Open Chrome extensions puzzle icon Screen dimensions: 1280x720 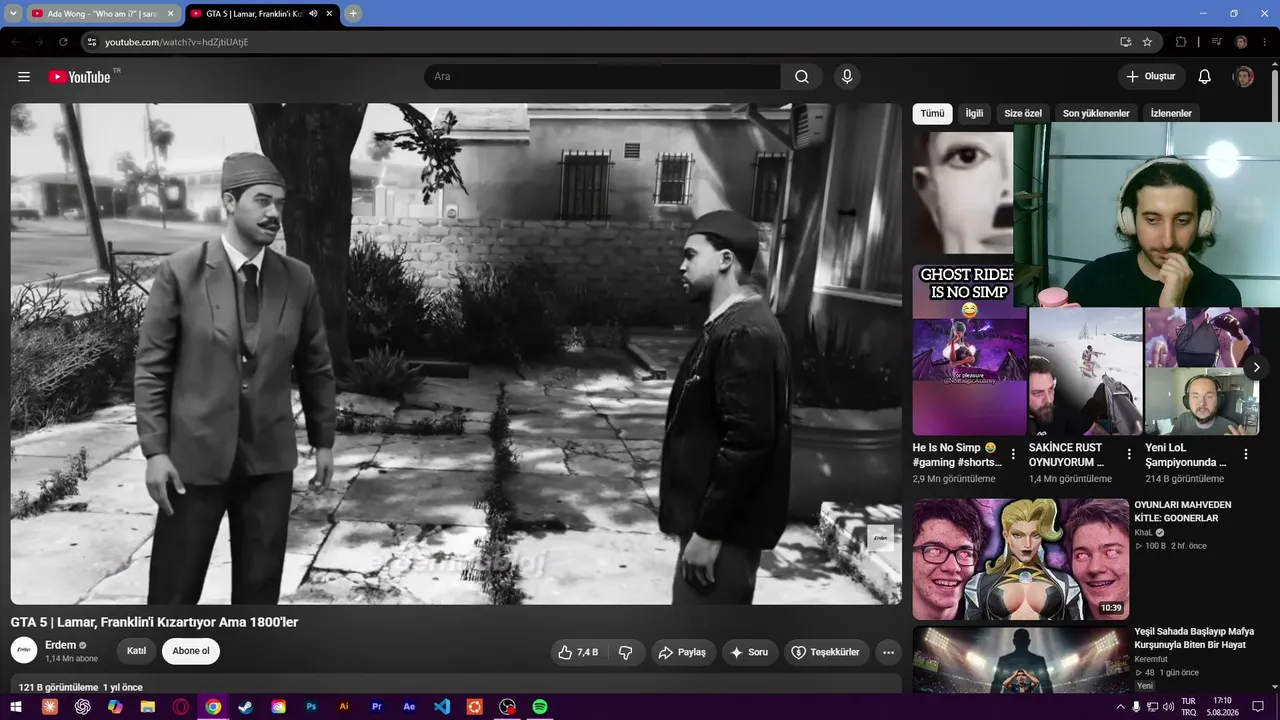[x=1181, y=42]
